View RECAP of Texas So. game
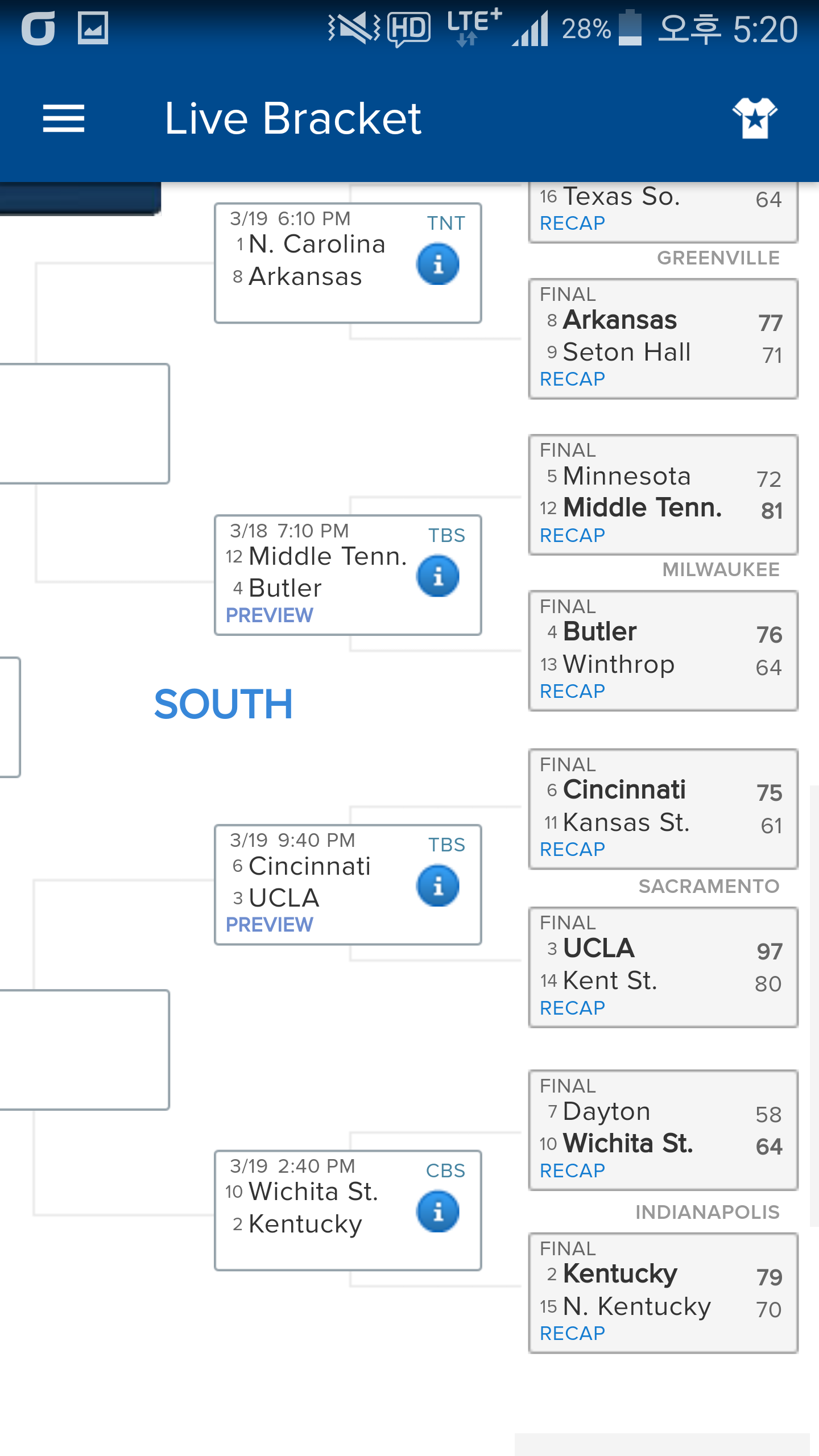Image resolution: width=819 pixels, height=1456 pixels. click(x=572, y=224)
